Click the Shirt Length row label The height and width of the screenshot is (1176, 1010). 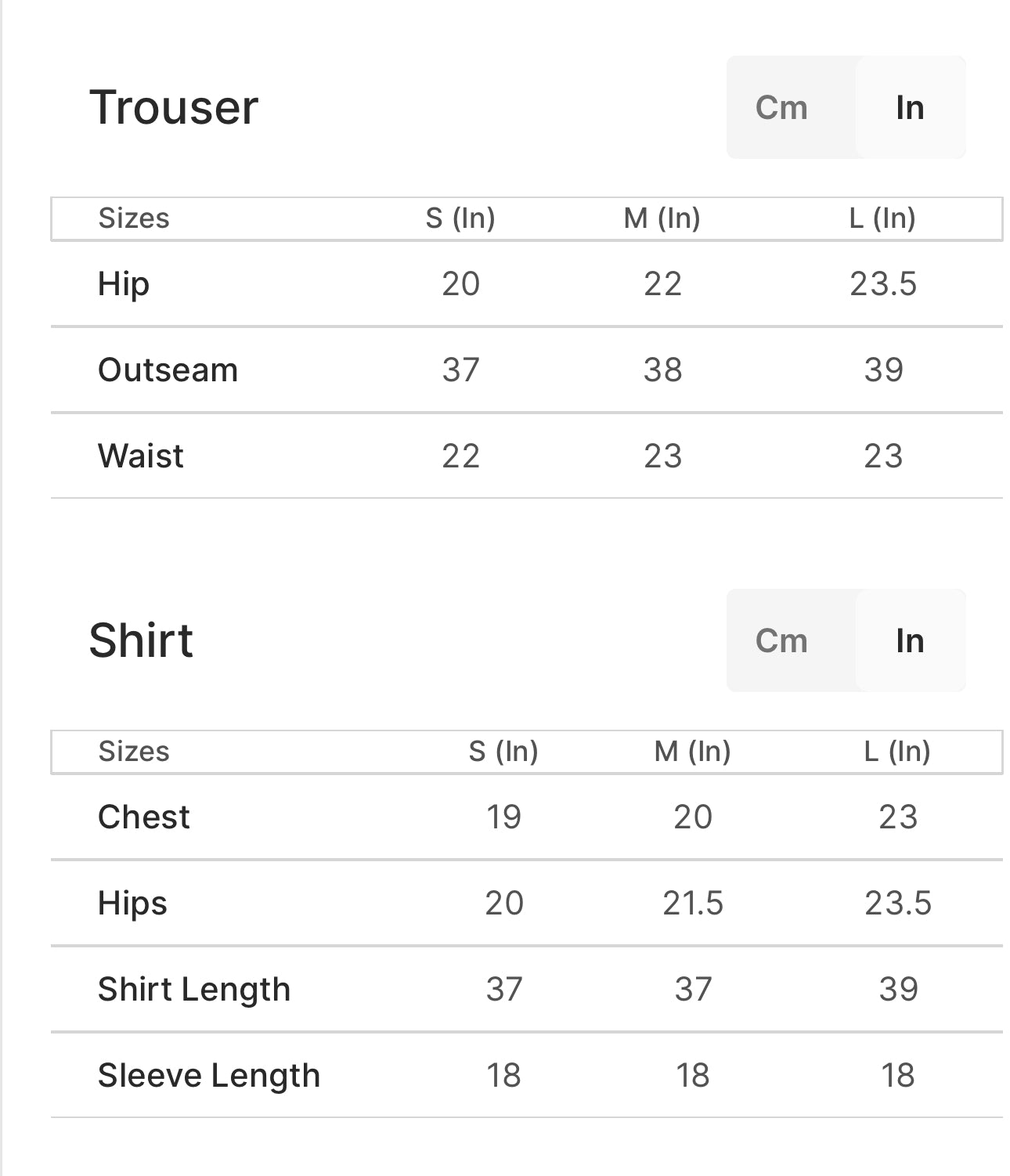(x=194, y=989)
